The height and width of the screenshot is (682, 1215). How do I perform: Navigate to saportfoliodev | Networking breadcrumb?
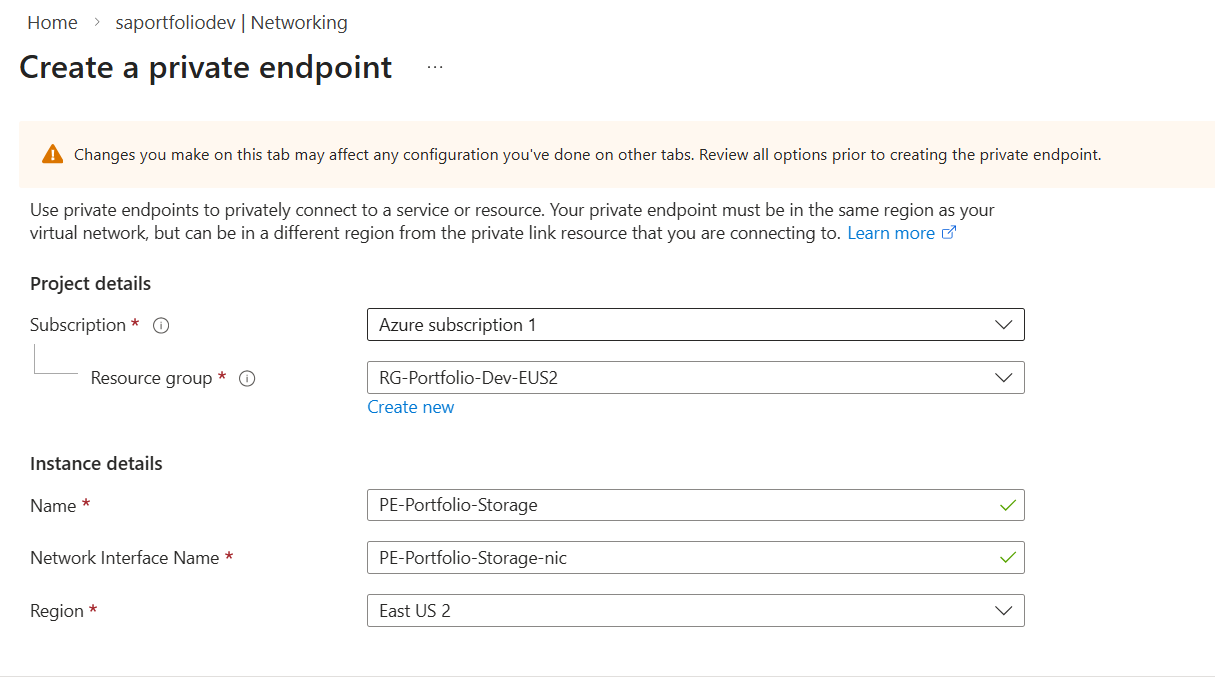tap(232, 23)
